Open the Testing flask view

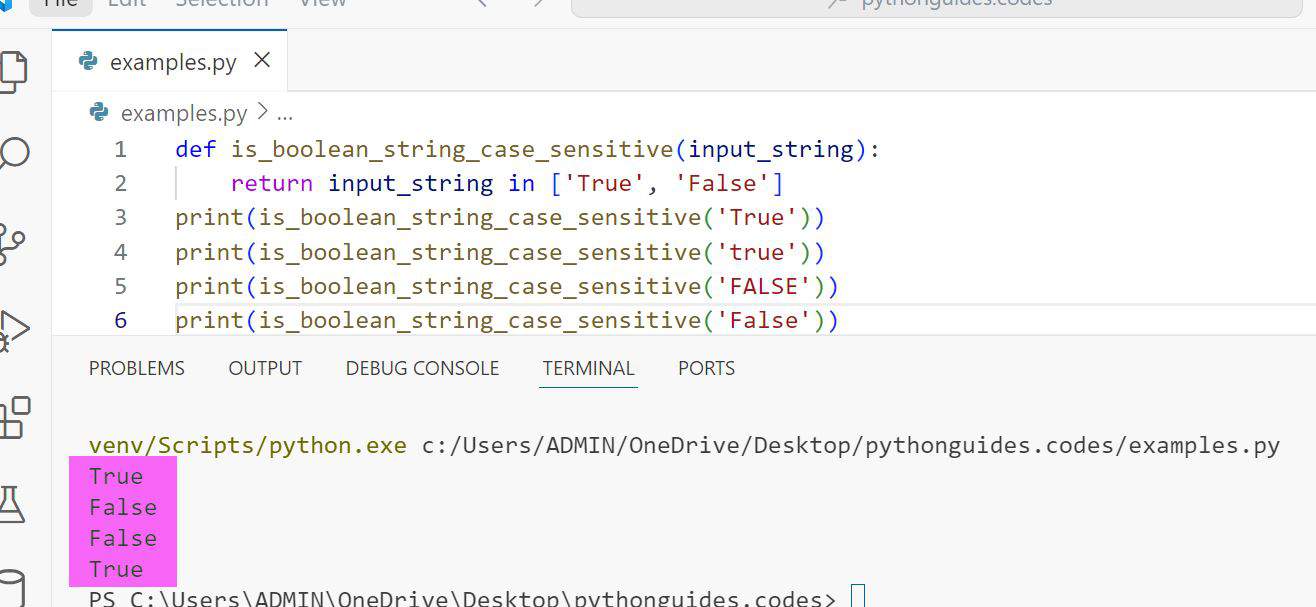point(11,503)
